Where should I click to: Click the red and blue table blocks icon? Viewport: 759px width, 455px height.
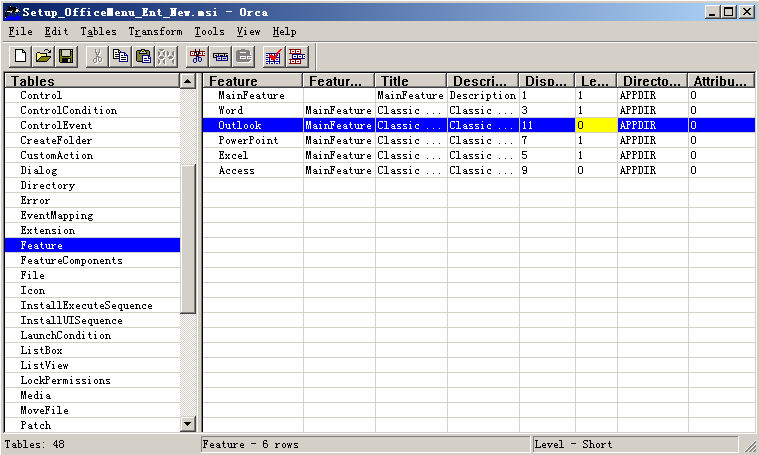click(x=297, y=57)
